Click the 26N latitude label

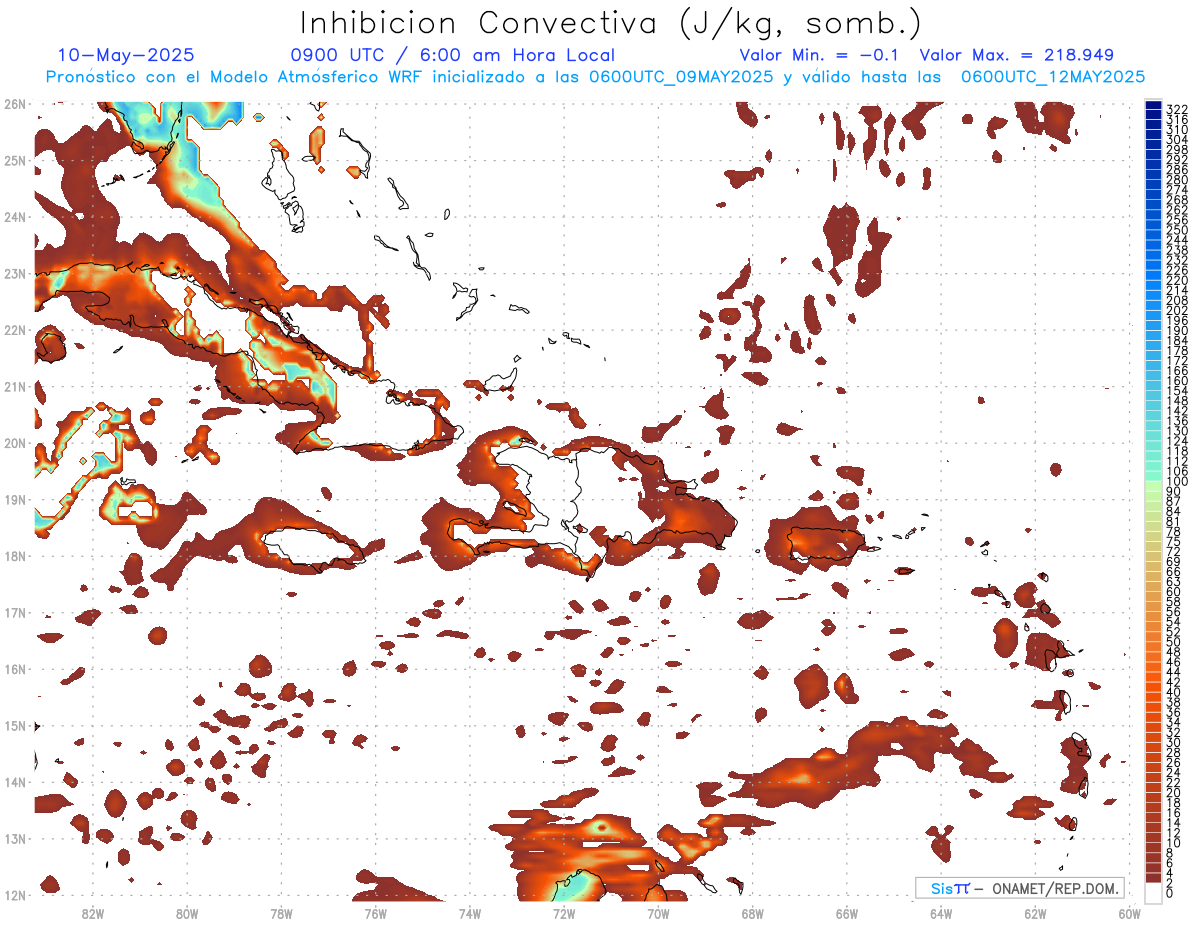click(15, 104)
